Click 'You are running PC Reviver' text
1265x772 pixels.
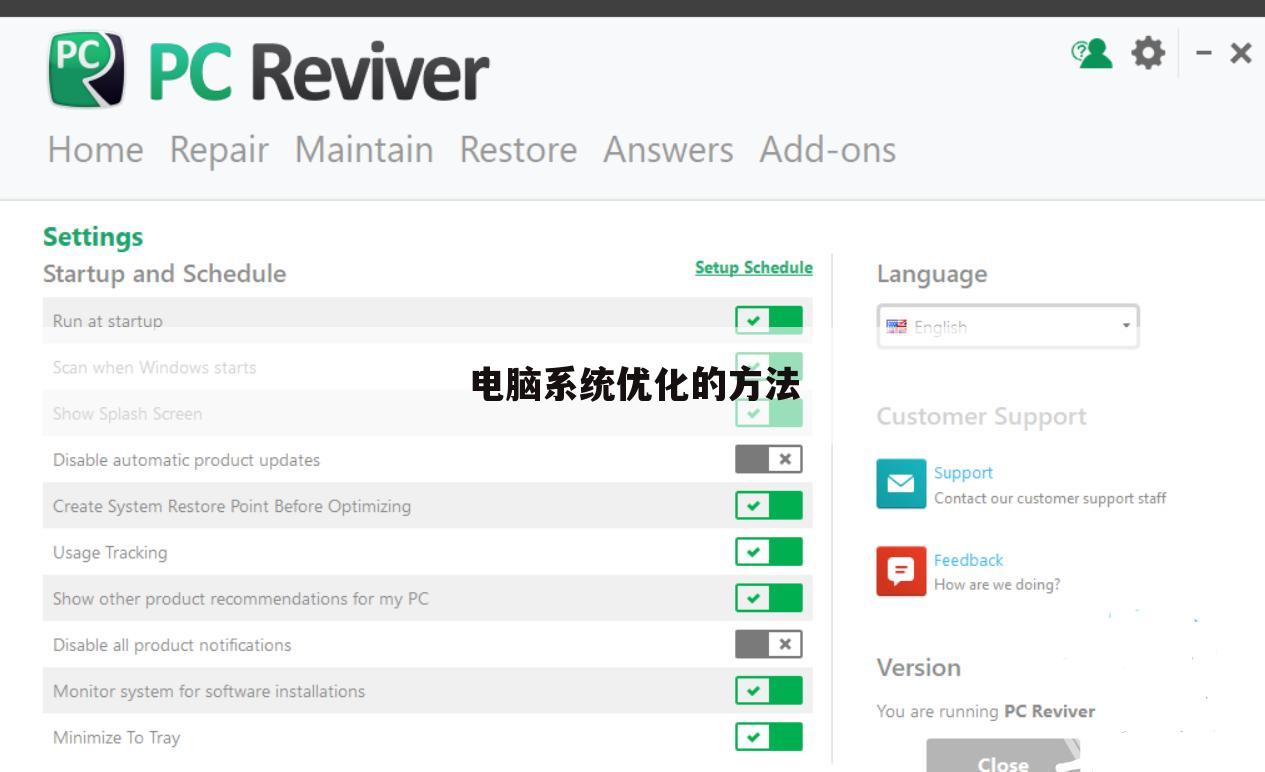(986, 712)
